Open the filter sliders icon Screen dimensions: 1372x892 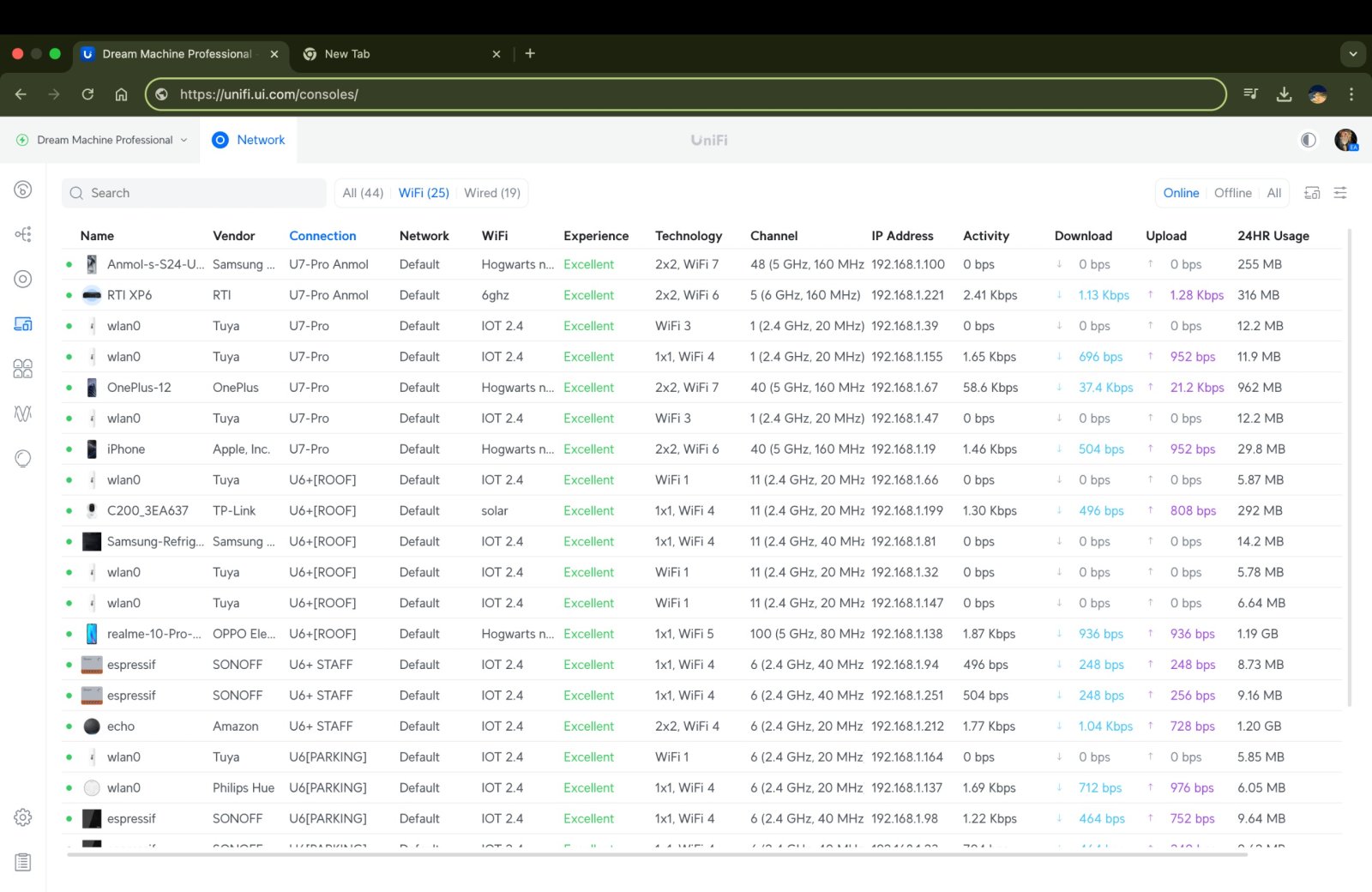pyautogui.click(x=1340, y=193)
